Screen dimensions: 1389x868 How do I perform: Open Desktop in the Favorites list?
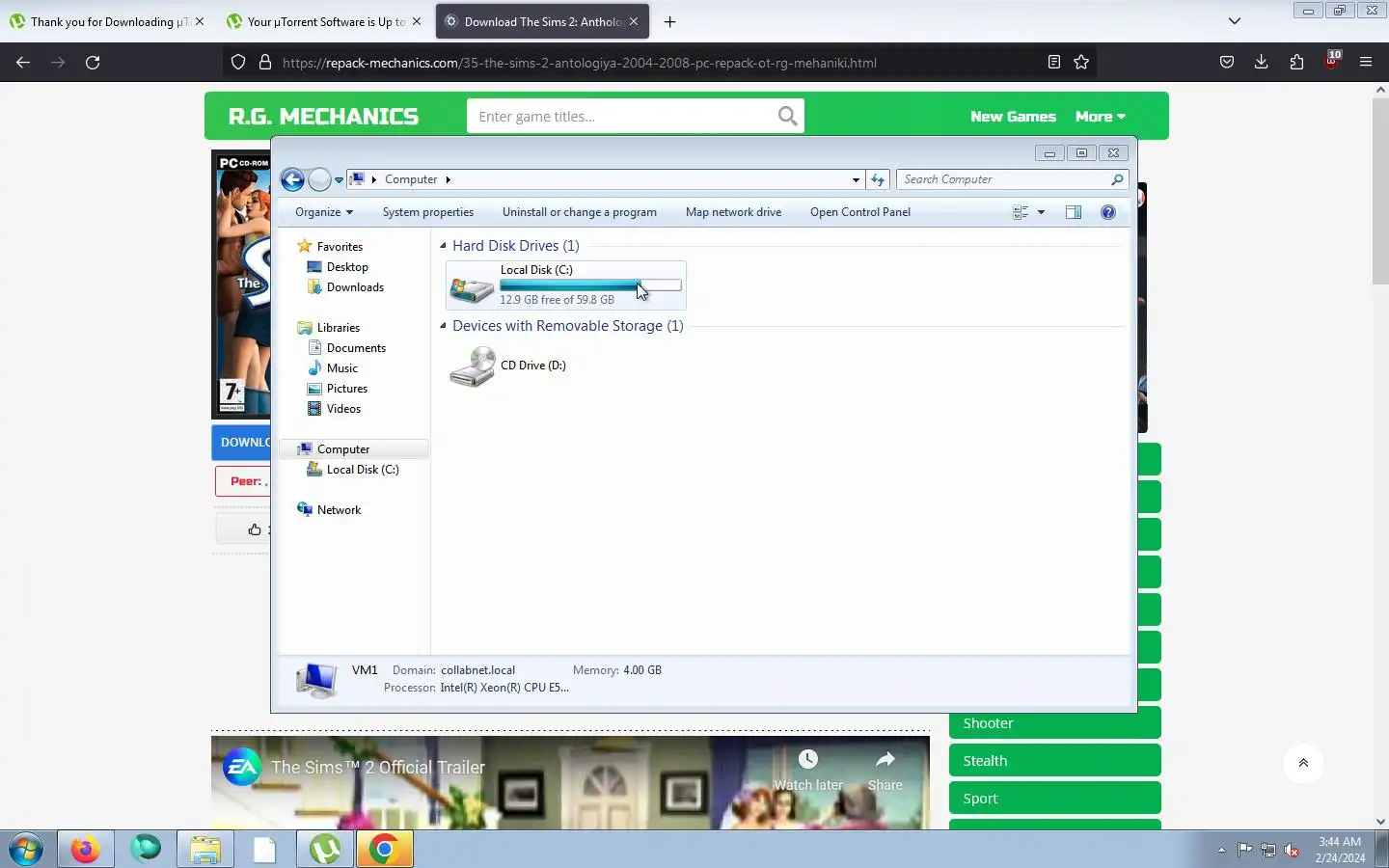coord(347,267)
